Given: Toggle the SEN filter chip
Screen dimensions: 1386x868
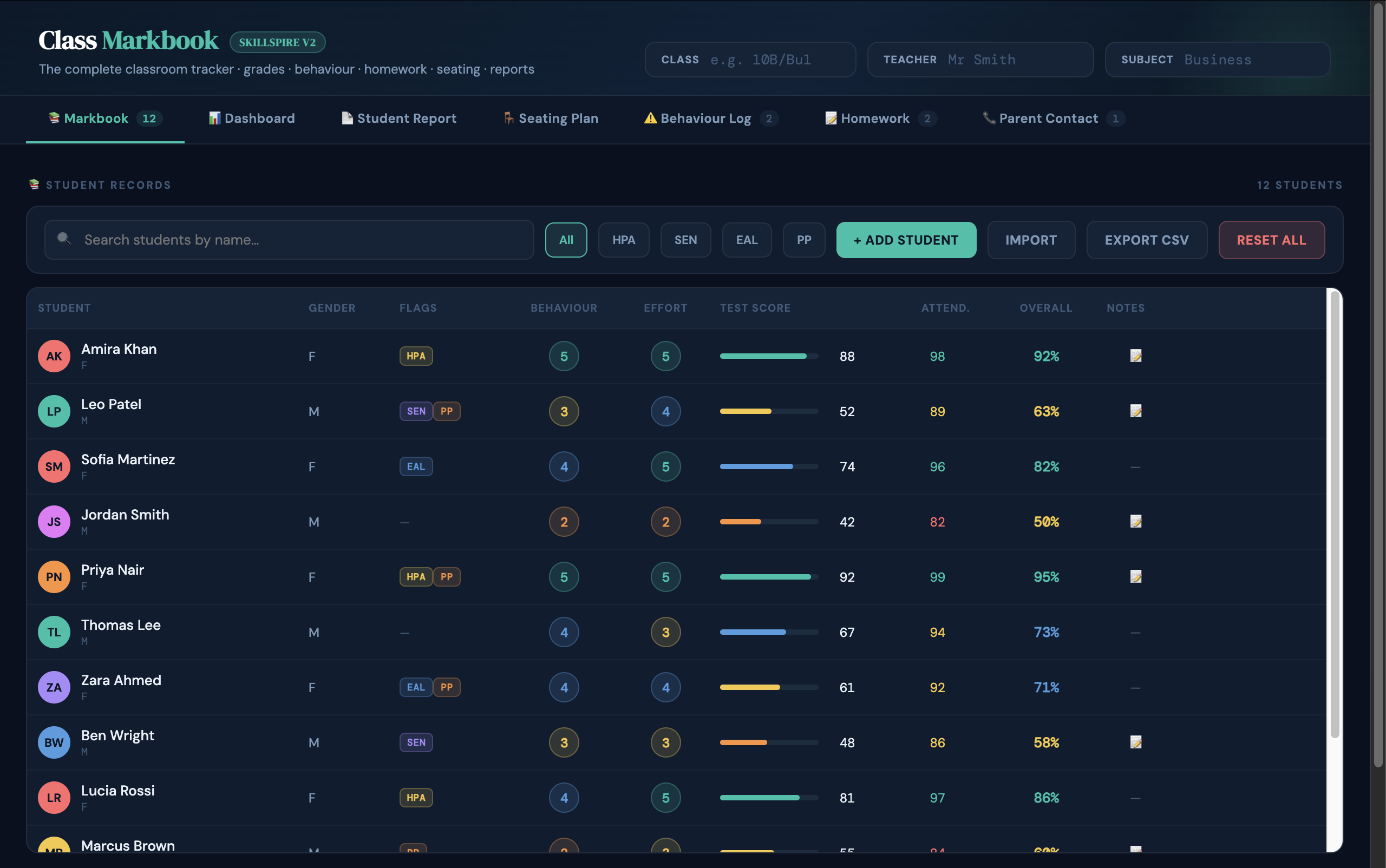Looking at the screenshot, I should [685, 240].
